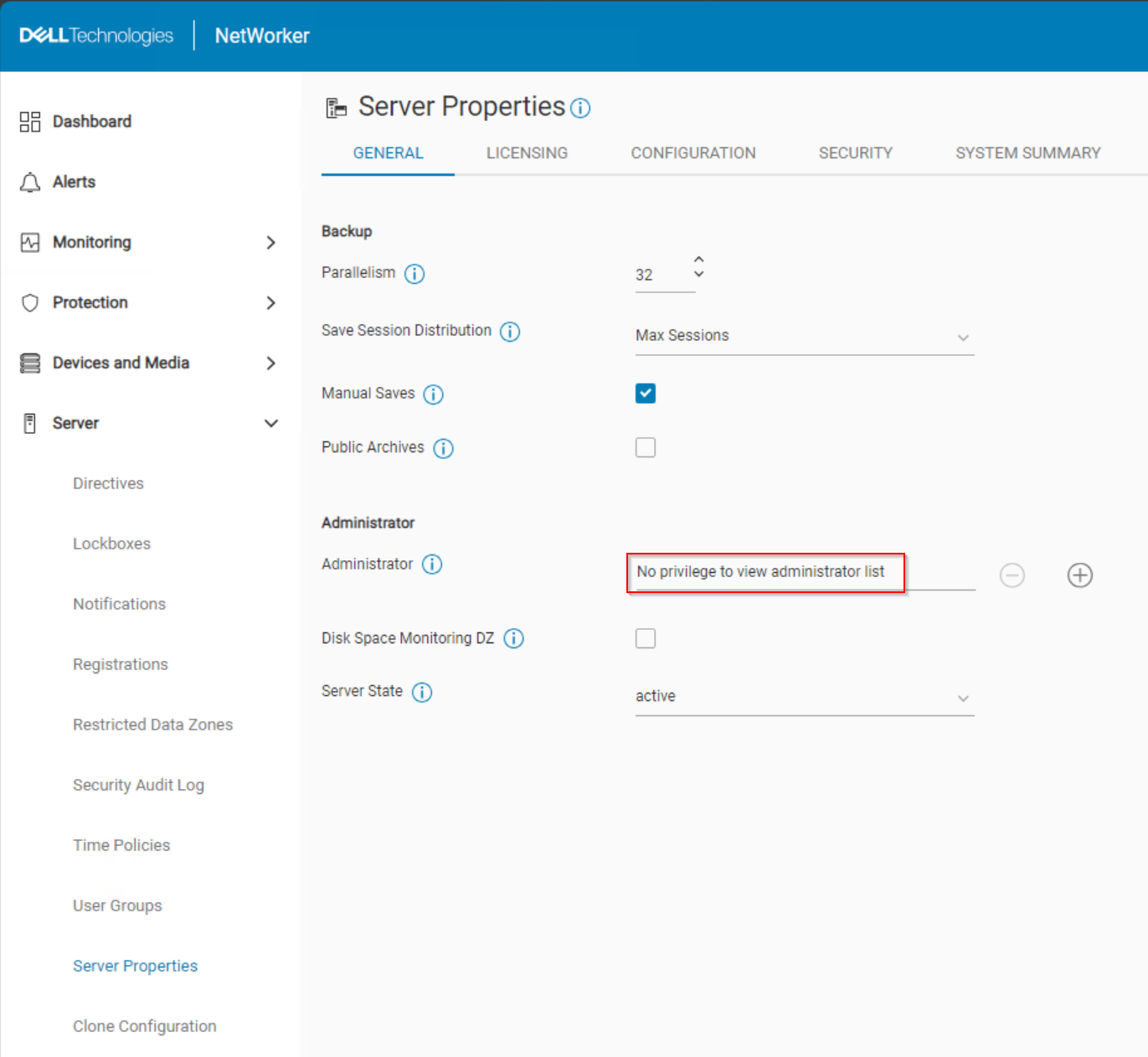Click the Administrator info icon
The image size is (1148, 1057).
point(432,564)
